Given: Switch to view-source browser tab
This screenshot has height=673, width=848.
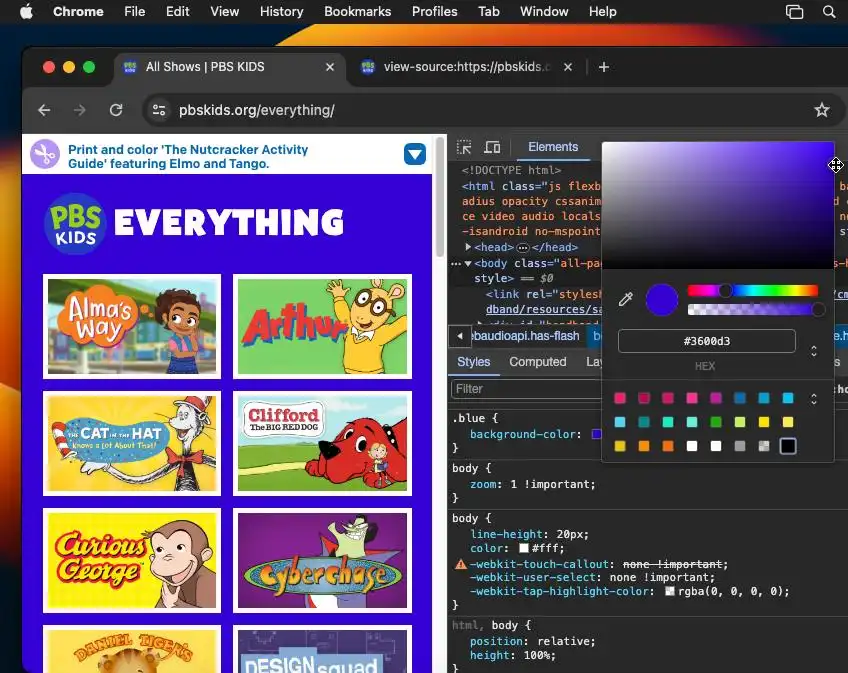Looking at the screenshot, I should point(466,67).
